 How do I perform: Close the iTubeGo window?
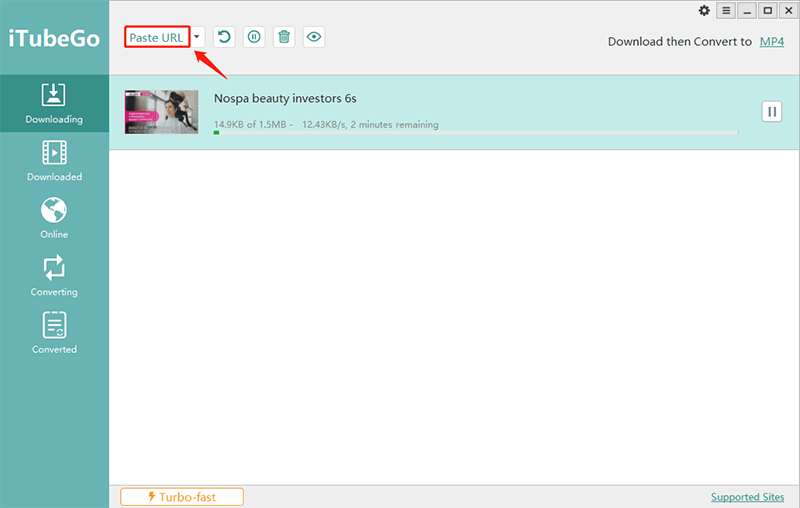click(788, 11)
